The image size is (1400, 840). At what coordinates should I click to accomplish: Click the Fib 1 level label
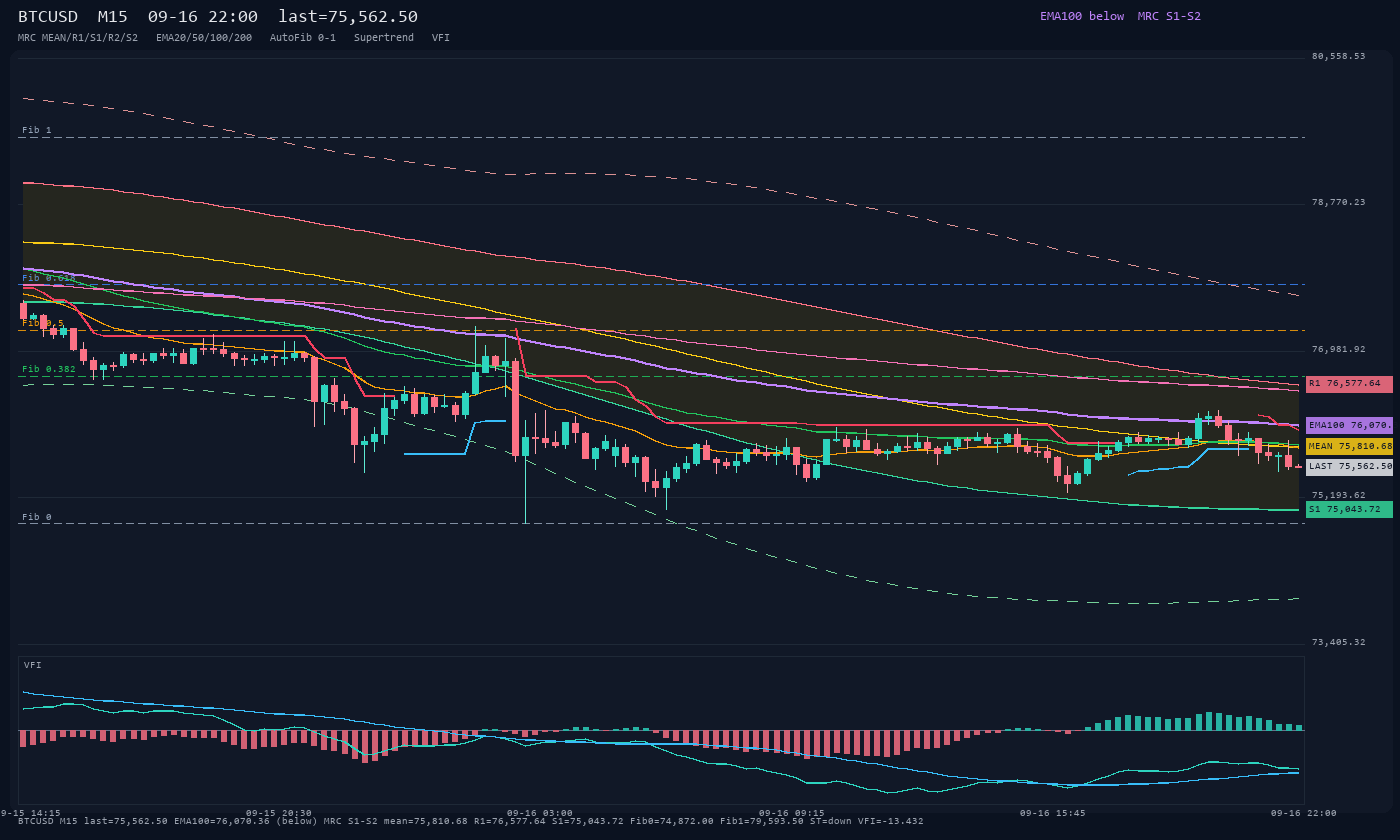pos(37,131)
